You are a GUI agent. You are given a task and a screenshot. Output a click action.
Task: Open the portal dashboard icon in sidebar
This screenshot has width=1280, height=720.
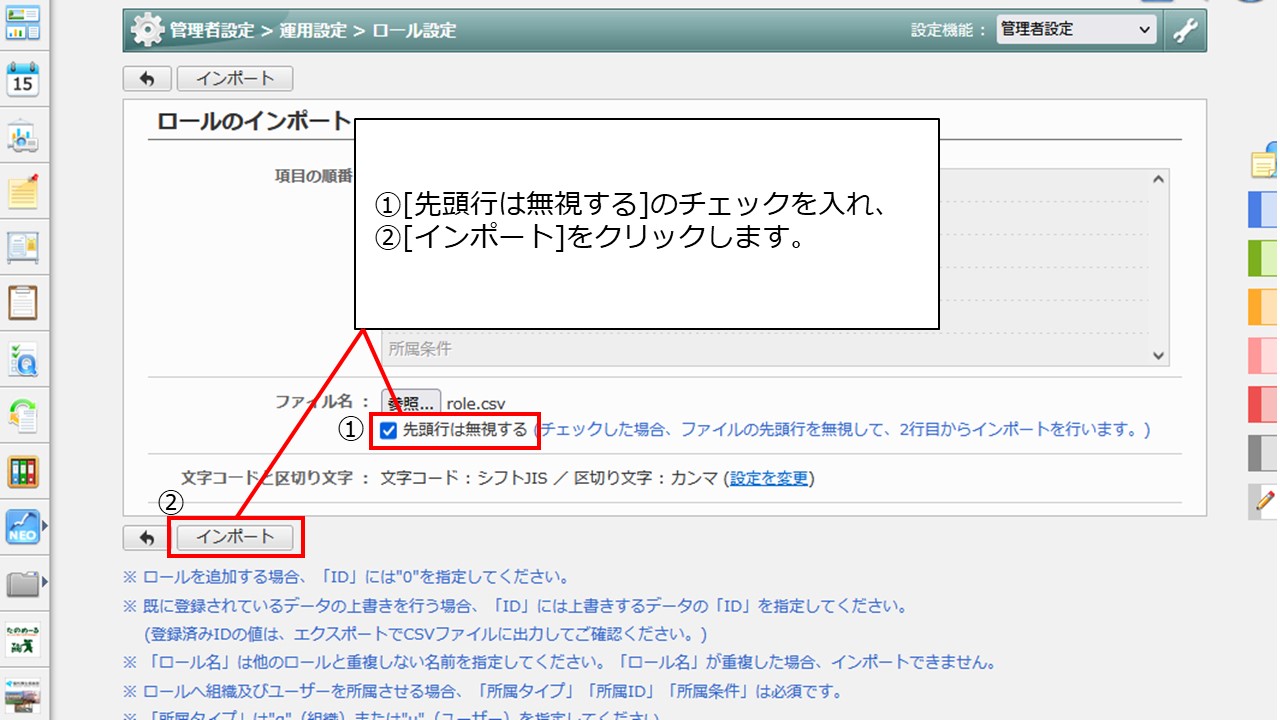pyautogui.click(x=23, y=22)
